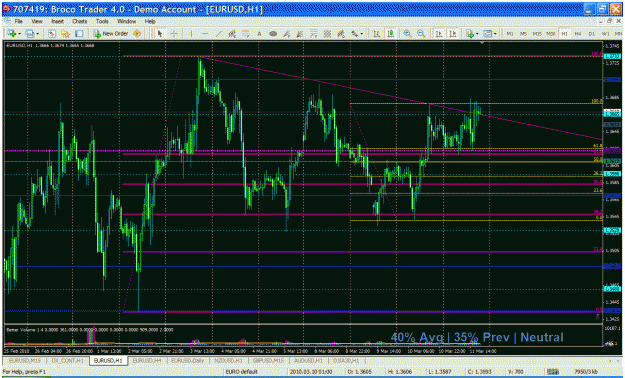Screen dimensions: 625x378
Task: Open the File menu
Action: pos(19,21)
